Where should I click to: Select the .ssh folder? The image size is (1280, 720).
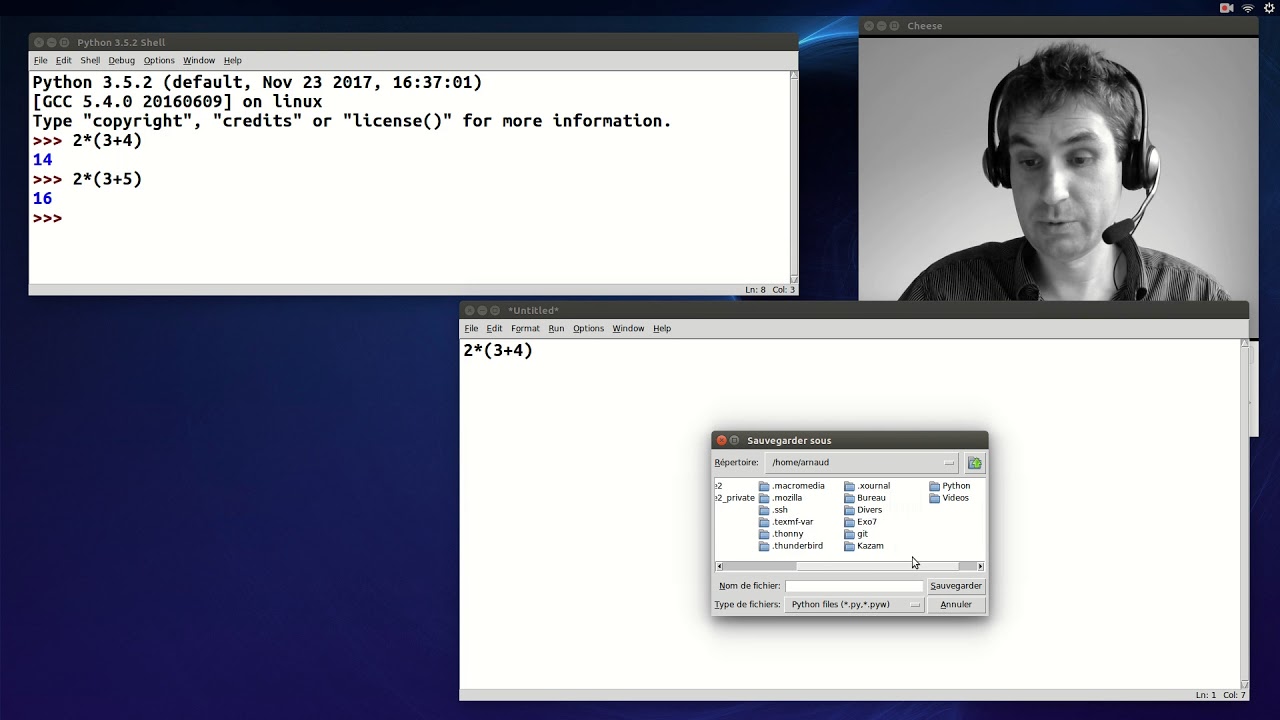774,510
